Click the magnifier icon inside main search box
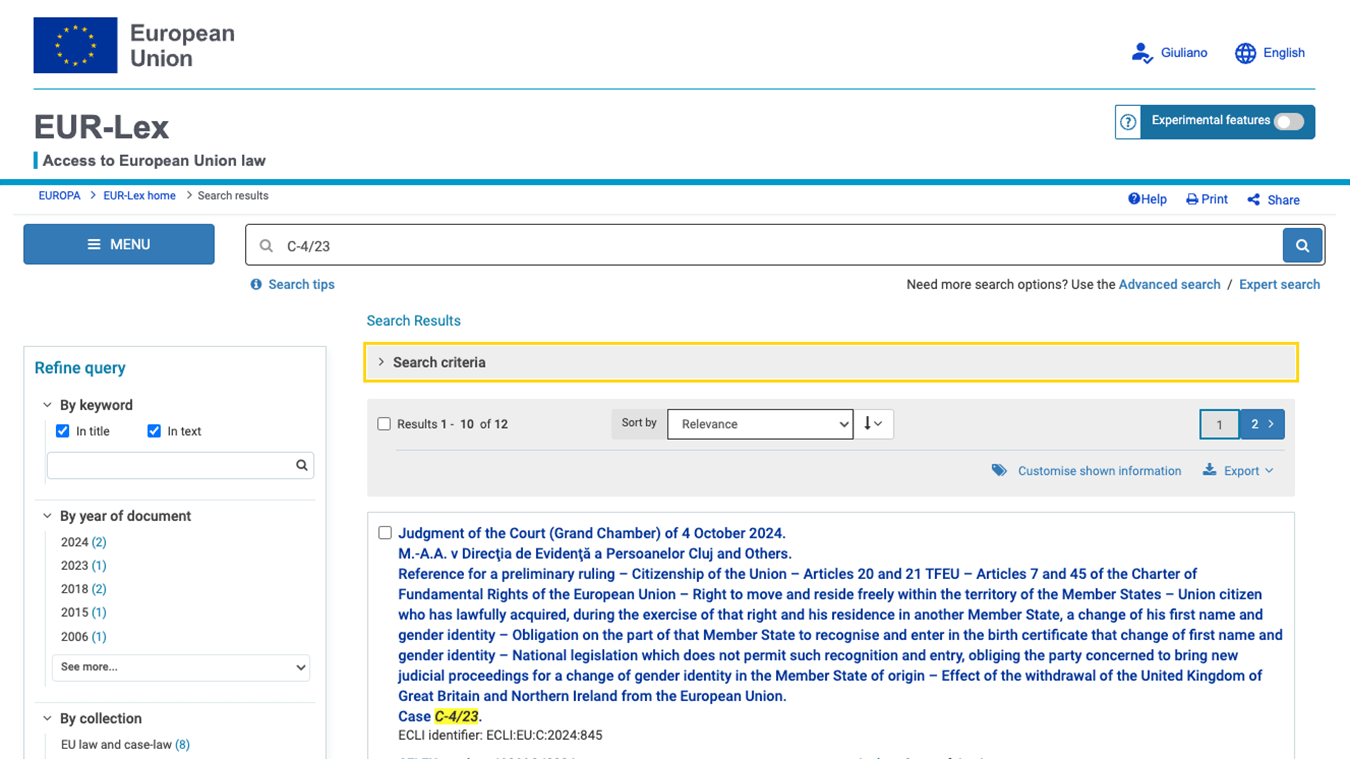Viewport: 1350px width, 759px height. (x=266, y=245)
